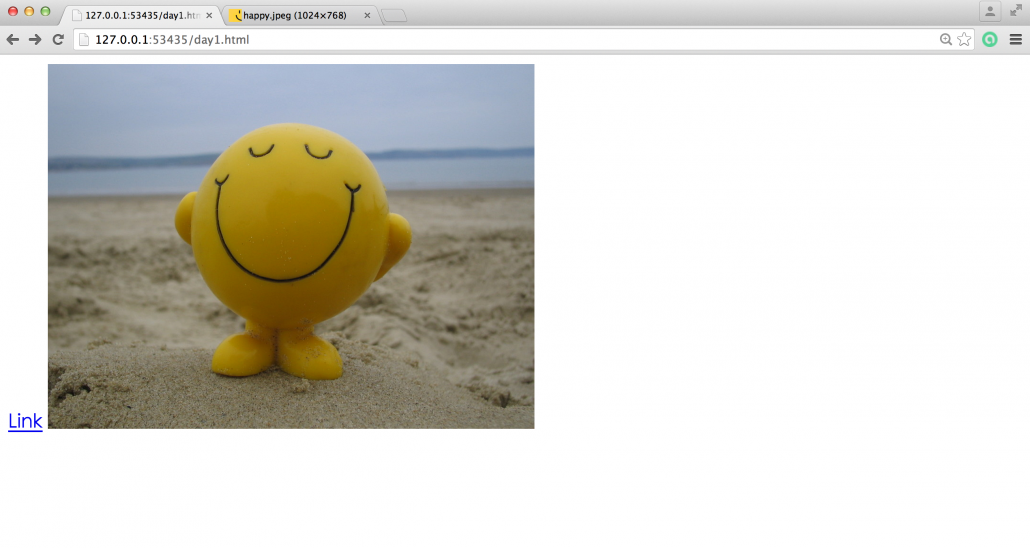This screenshot has width=1030, height=548.
Task: Click the forward navigation arrow
Action: pos(35,40)
